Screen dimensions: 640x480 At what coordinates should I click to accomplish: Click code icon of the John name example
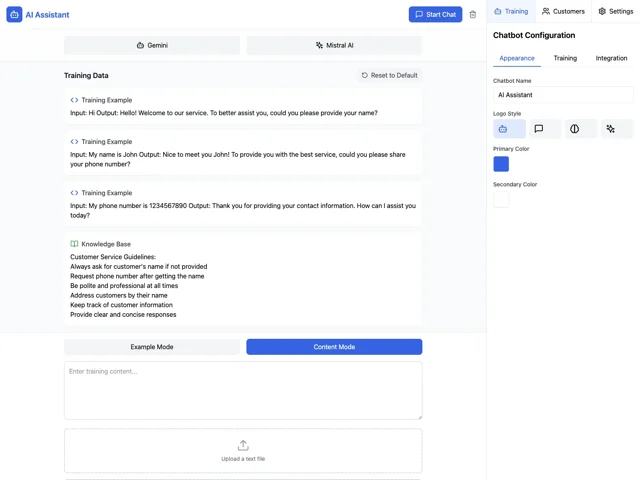(74, 142)
